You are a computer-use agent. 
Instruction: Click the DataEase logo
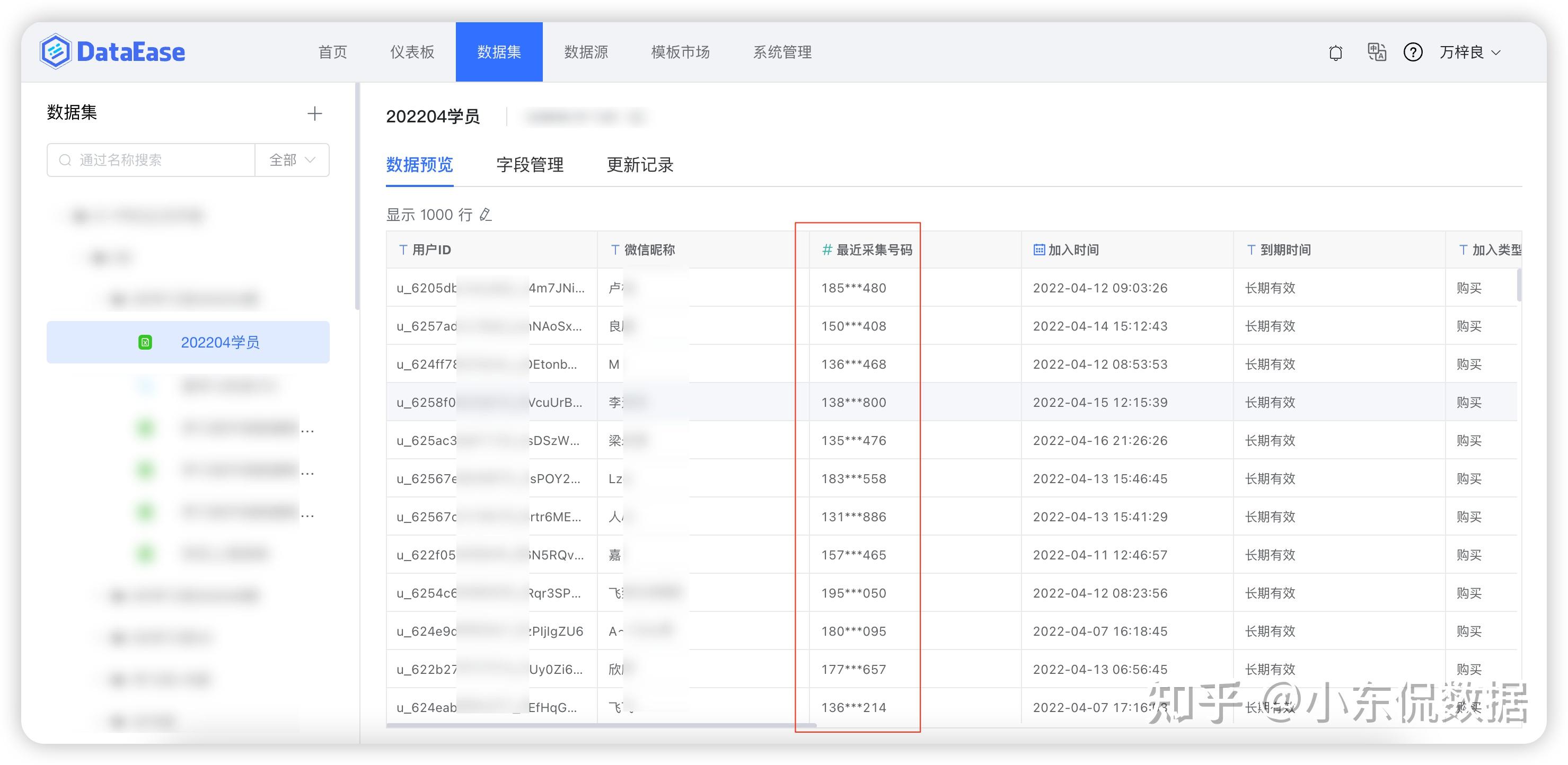tap(112, 52)
